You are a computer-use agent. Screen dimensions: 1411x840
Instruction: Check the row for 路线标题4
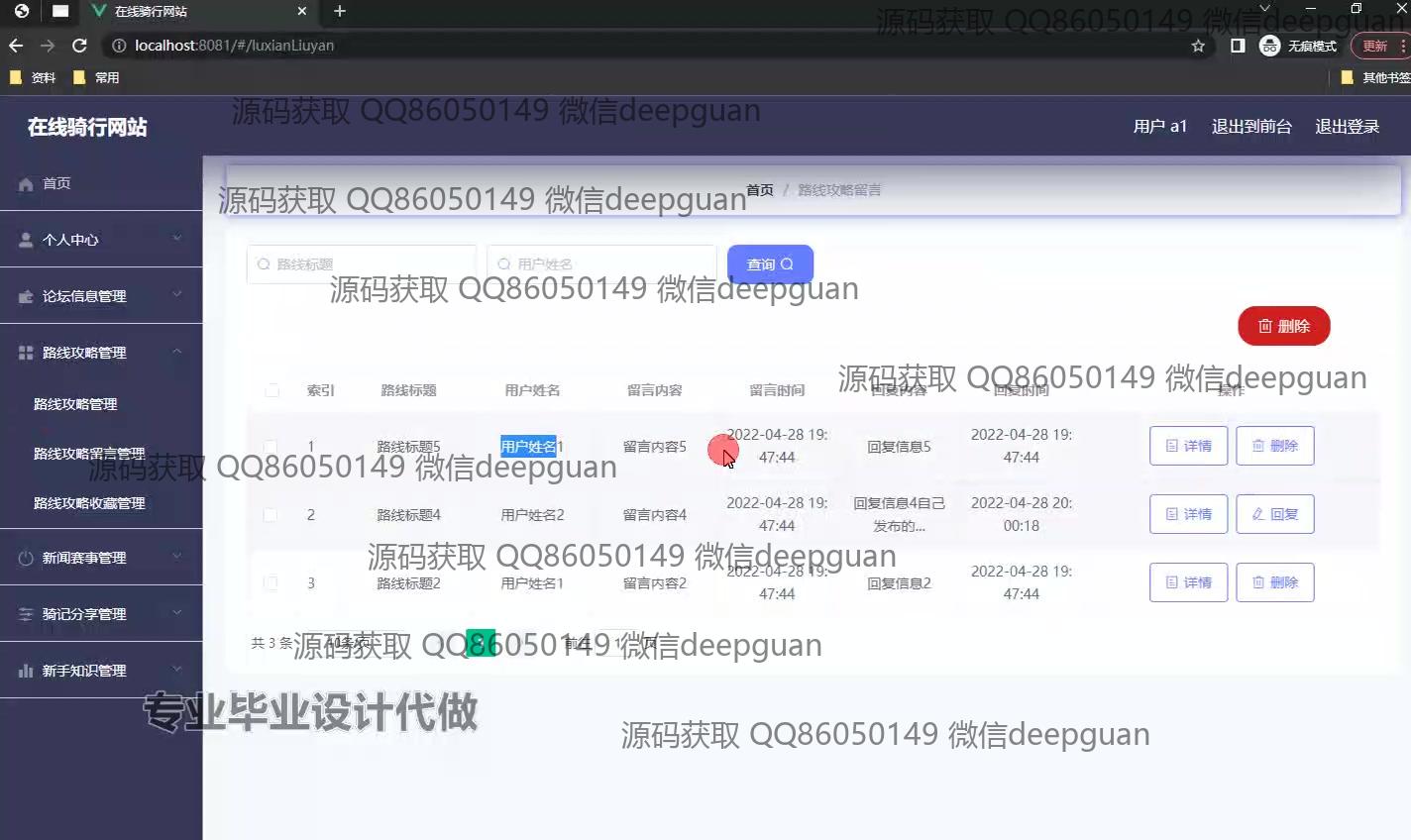271,514
